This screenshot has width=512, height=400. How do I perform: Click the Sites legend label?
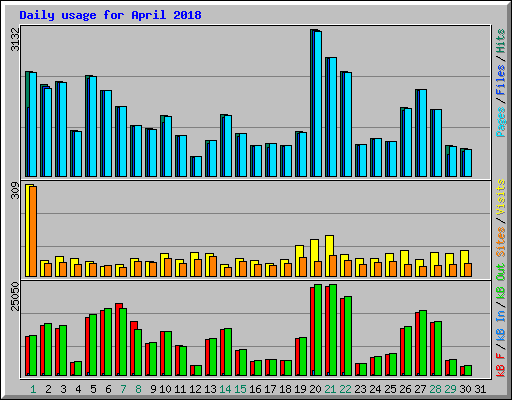pos(501,242)
